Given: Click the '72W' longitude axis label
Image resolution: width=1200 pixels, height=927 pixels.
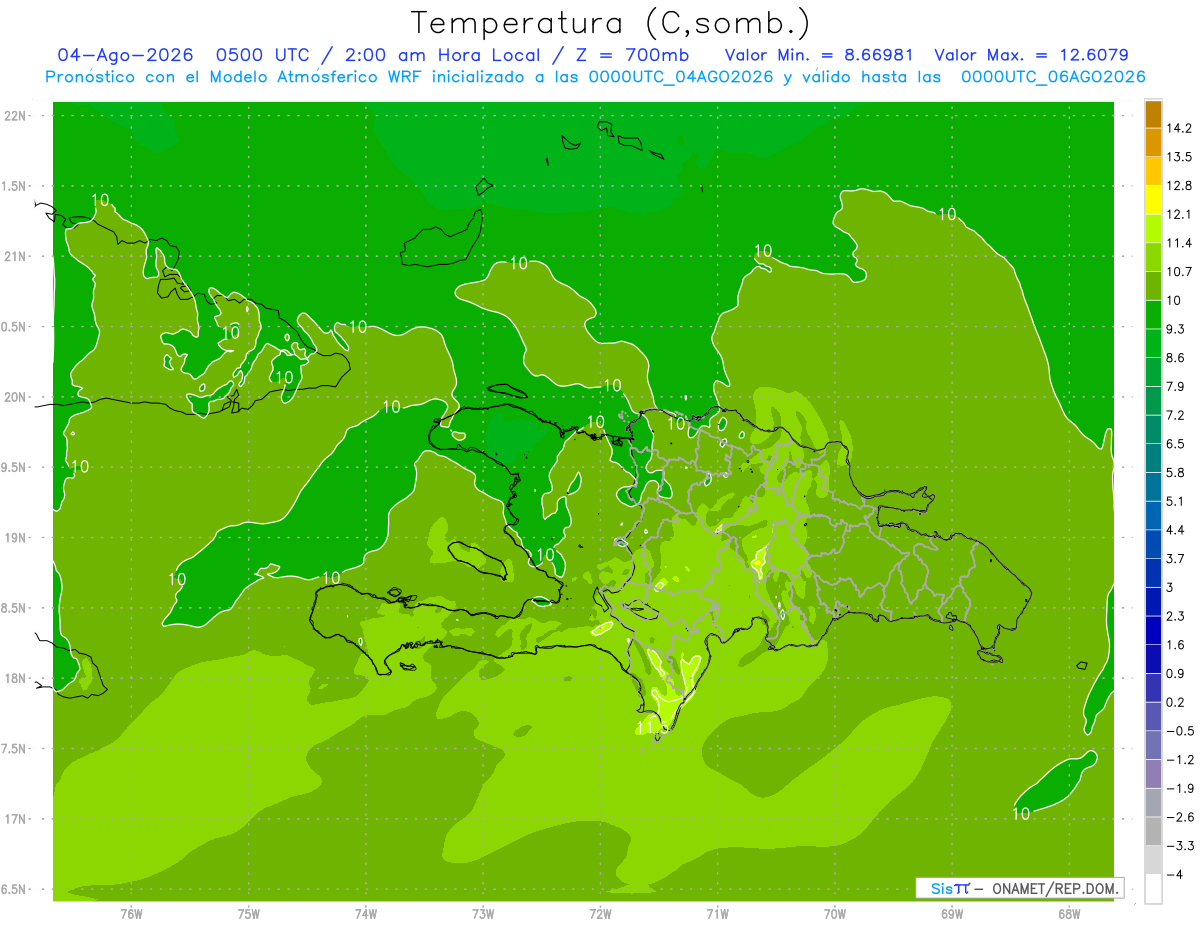Looking at the screenshot, I should tap(600, 913).
